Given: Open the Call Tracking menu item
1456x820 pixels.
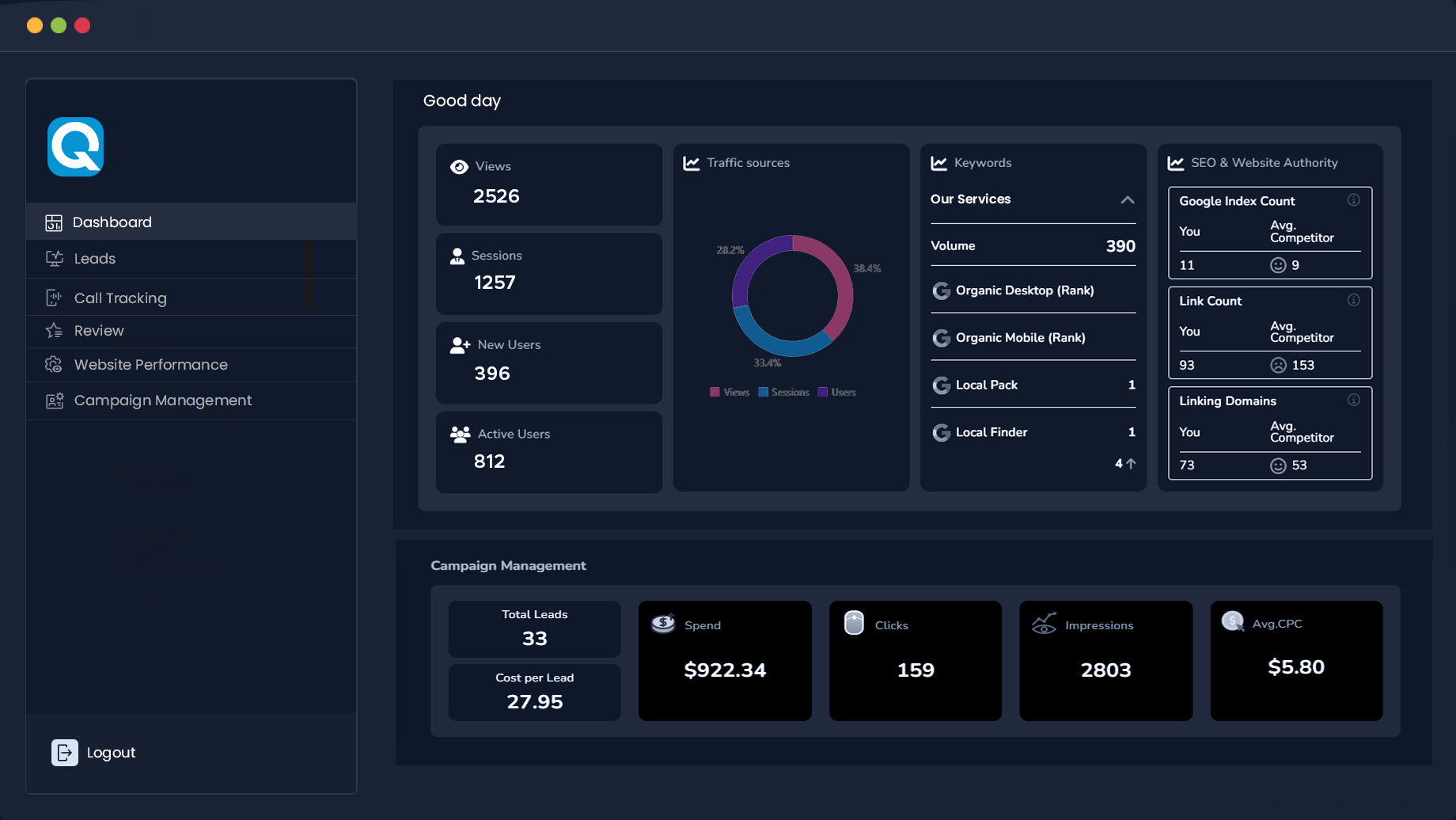Looking at the screenshot, I should click(191, 298).
